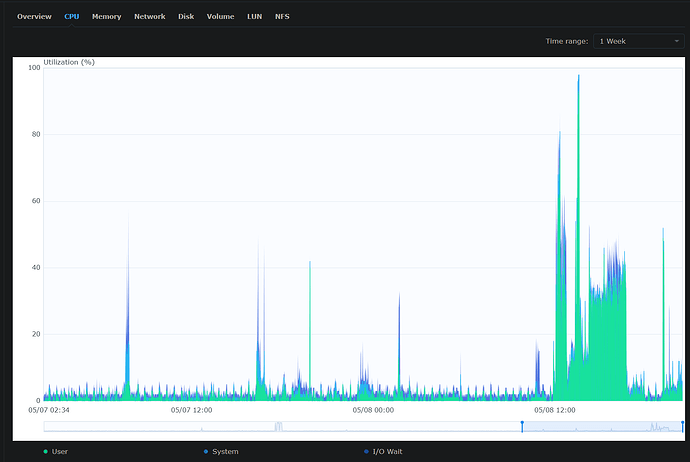Click the 05/07 12:00 axis label
The width and height of the screenshot is (690, 462).
click(191, 410)
